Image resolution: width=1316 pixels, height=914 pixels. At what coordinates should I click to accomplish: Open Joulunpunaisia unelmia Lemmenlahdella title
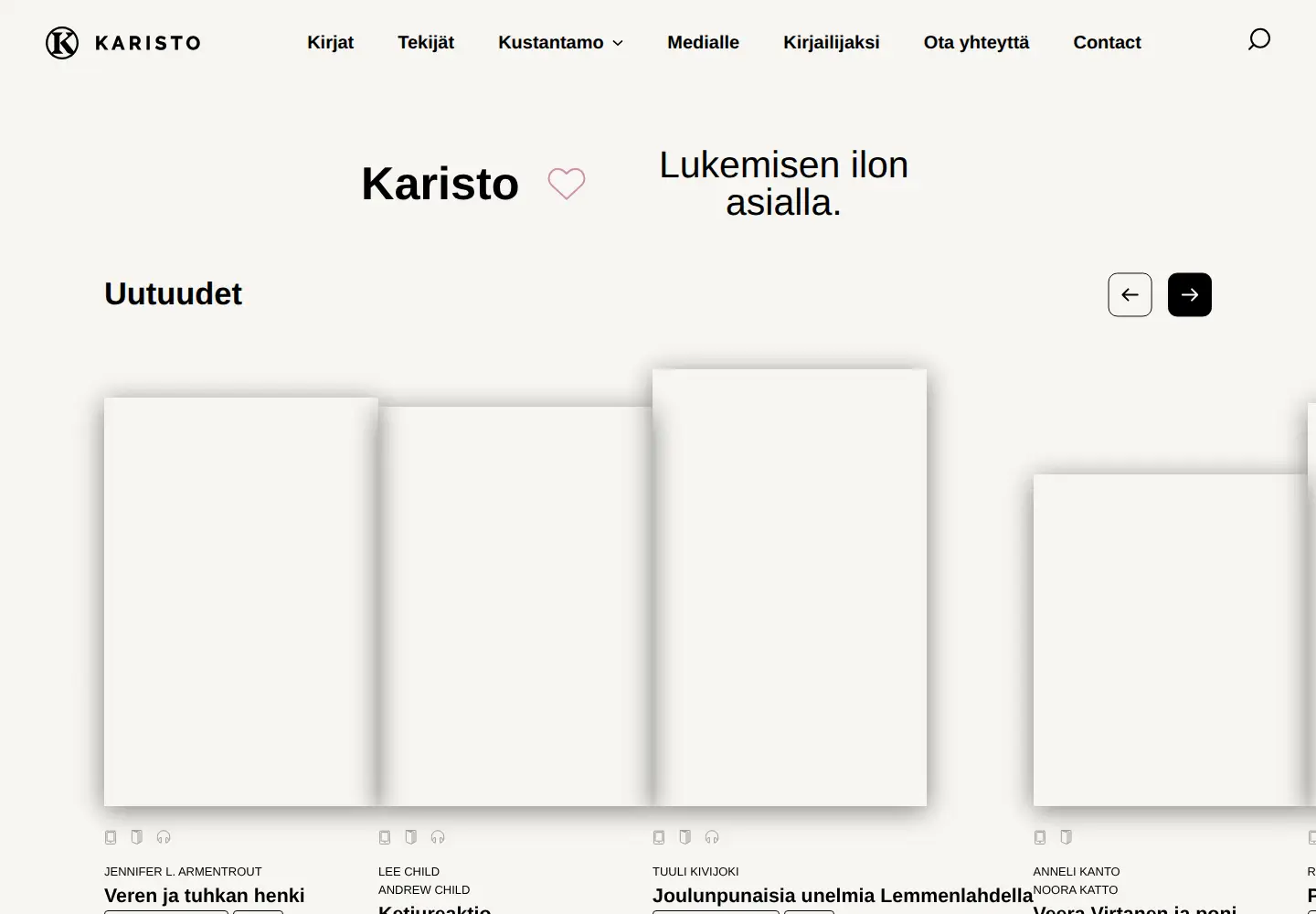(843, 896)
